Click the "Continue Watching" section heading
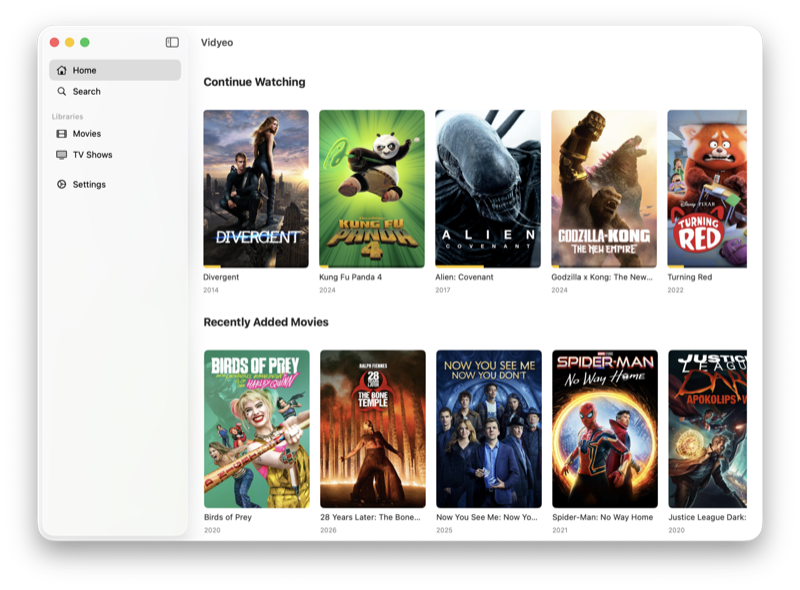 (255, 82)
